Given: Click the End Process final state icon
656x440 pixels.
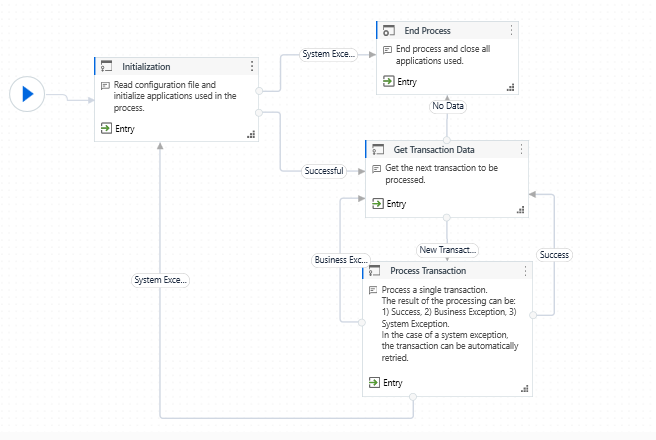Looking at the screenshot, I should tap(389, 31).
